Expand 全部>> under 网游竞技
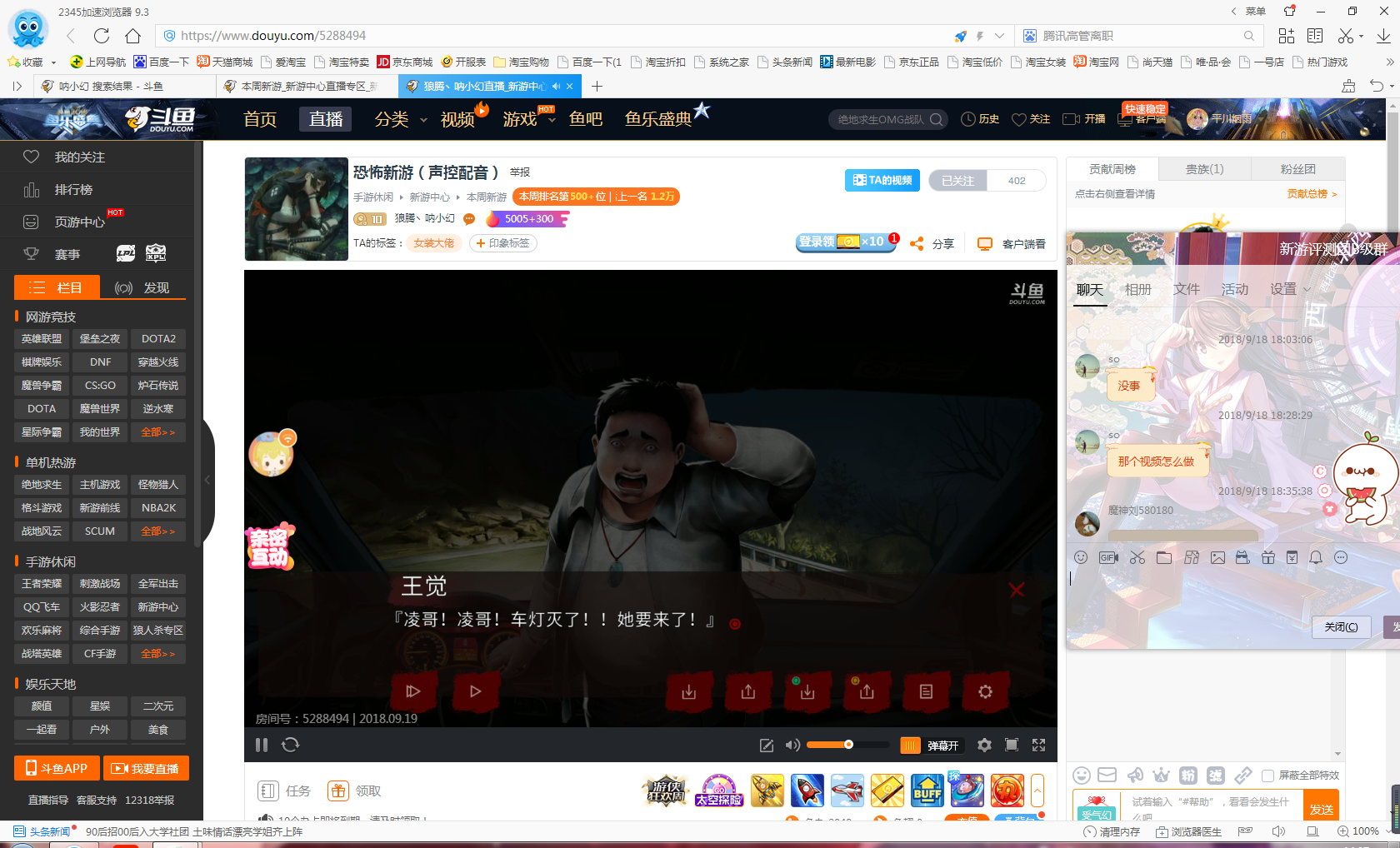 click(x=157, y=432)
